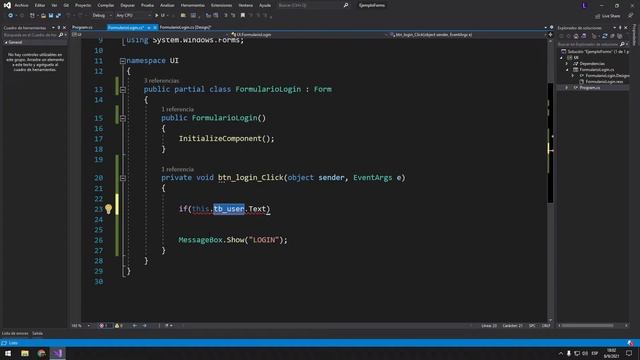Select FormularioLogin.resx in Solution Explorer

pos(604,82)
